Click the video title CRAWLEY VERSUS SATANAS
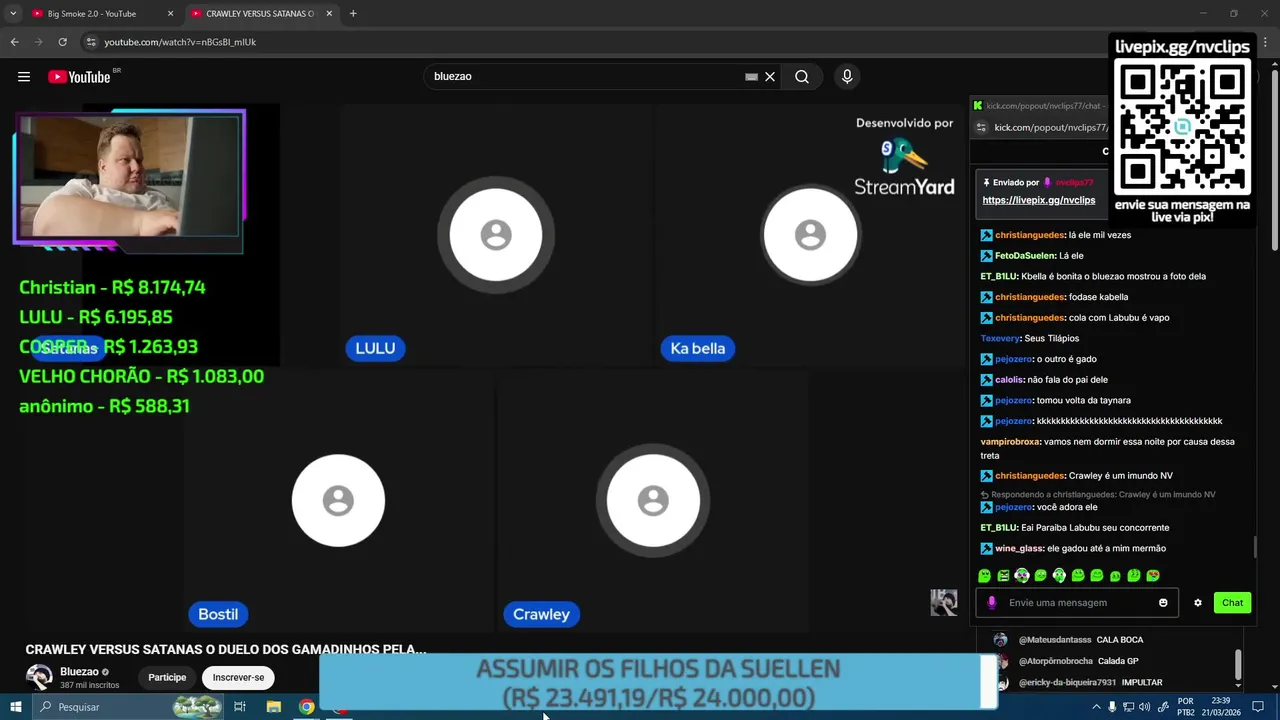This screenshot has width=1280, height=720. click(226, 649)
